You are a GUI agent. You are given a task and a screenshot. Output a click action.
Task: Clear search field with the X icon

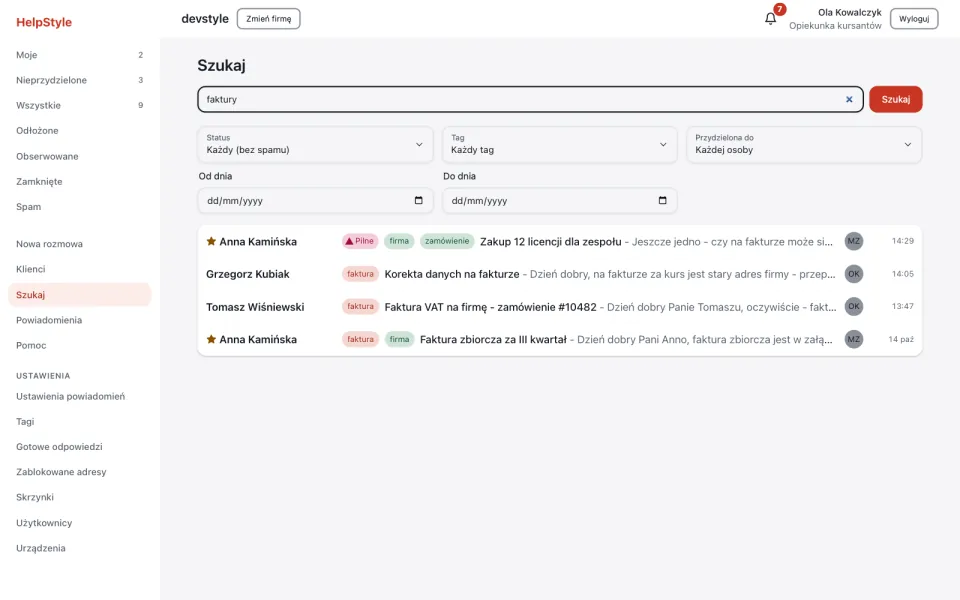(849, 99)
